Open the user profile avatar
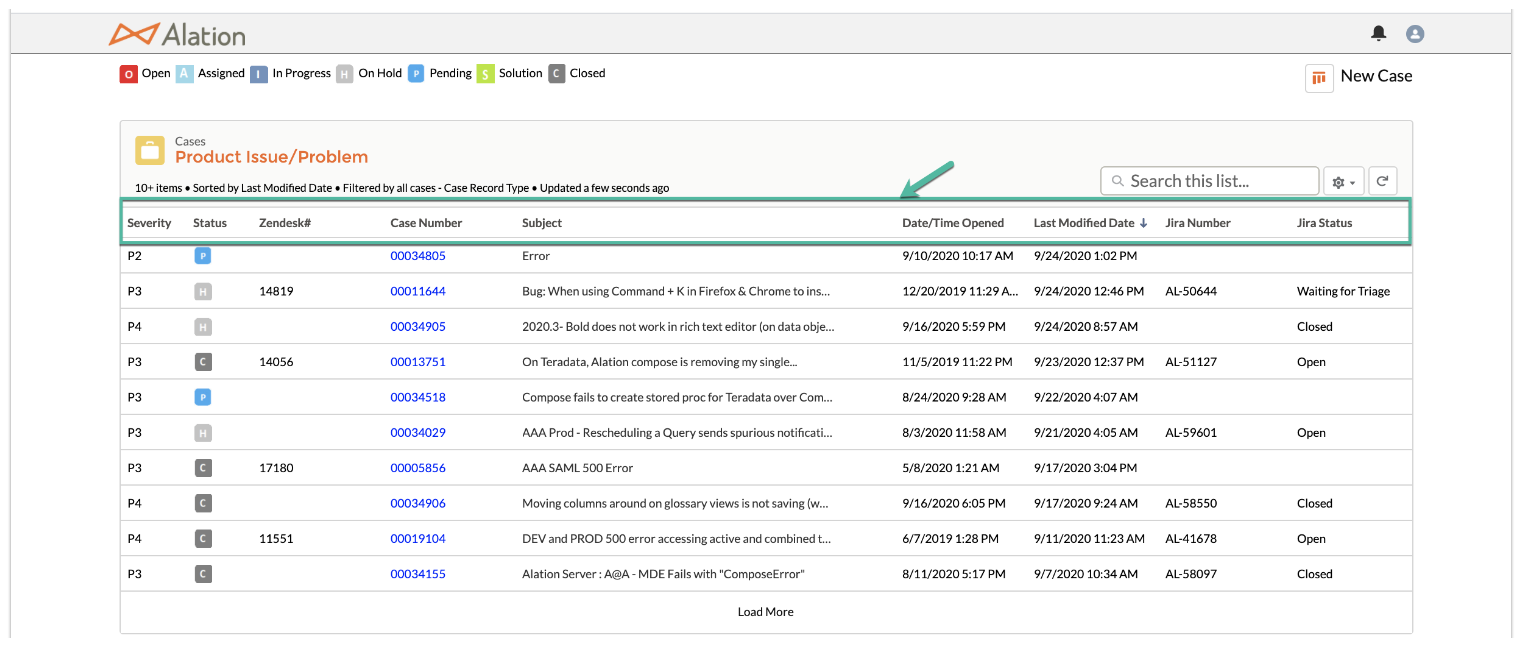Screen dimensions: 1524x658 pyautogui.click(x=1415, y=34)
